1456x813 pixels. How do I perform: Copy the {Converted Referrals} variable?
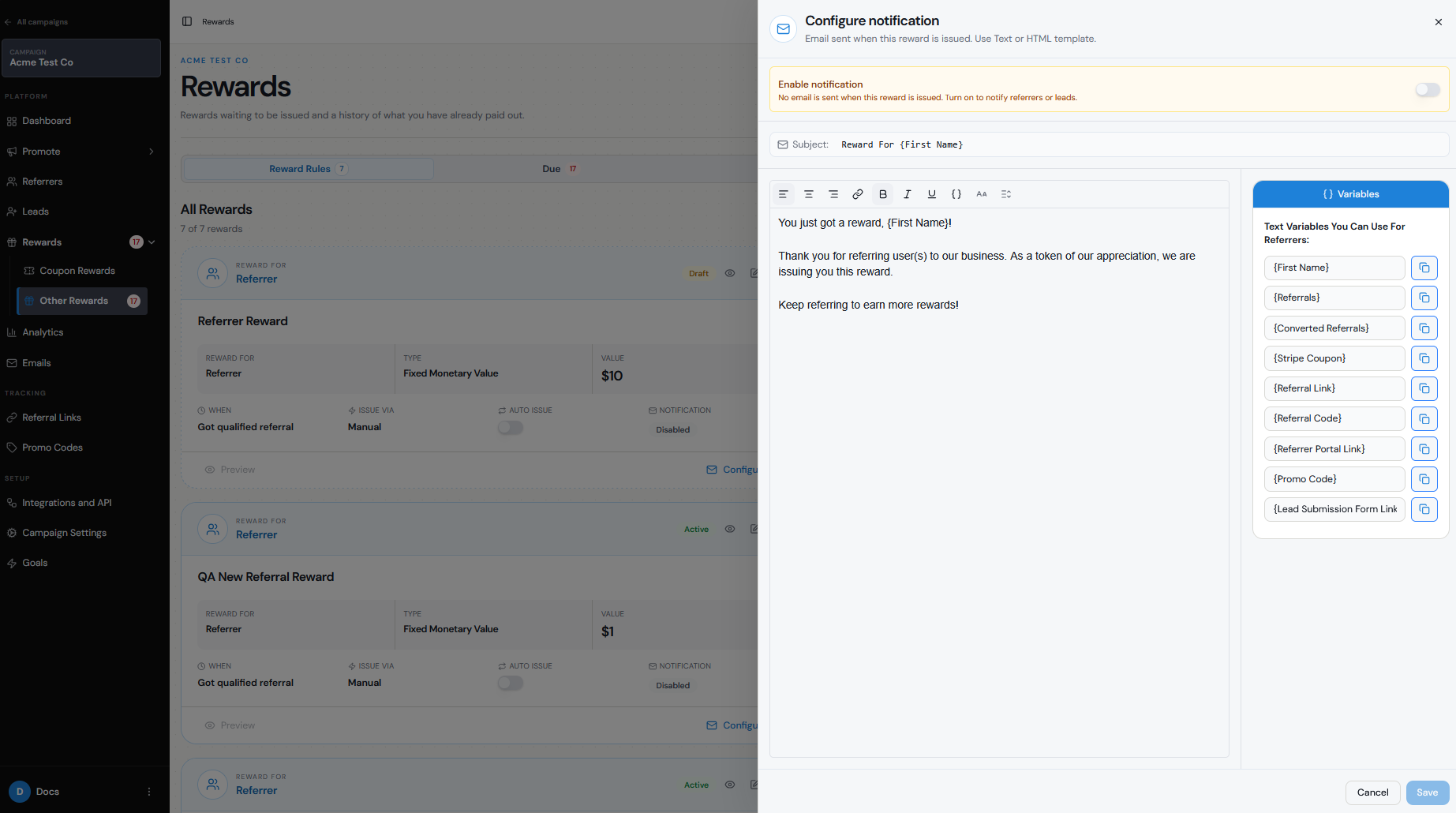click(1424, 328)
